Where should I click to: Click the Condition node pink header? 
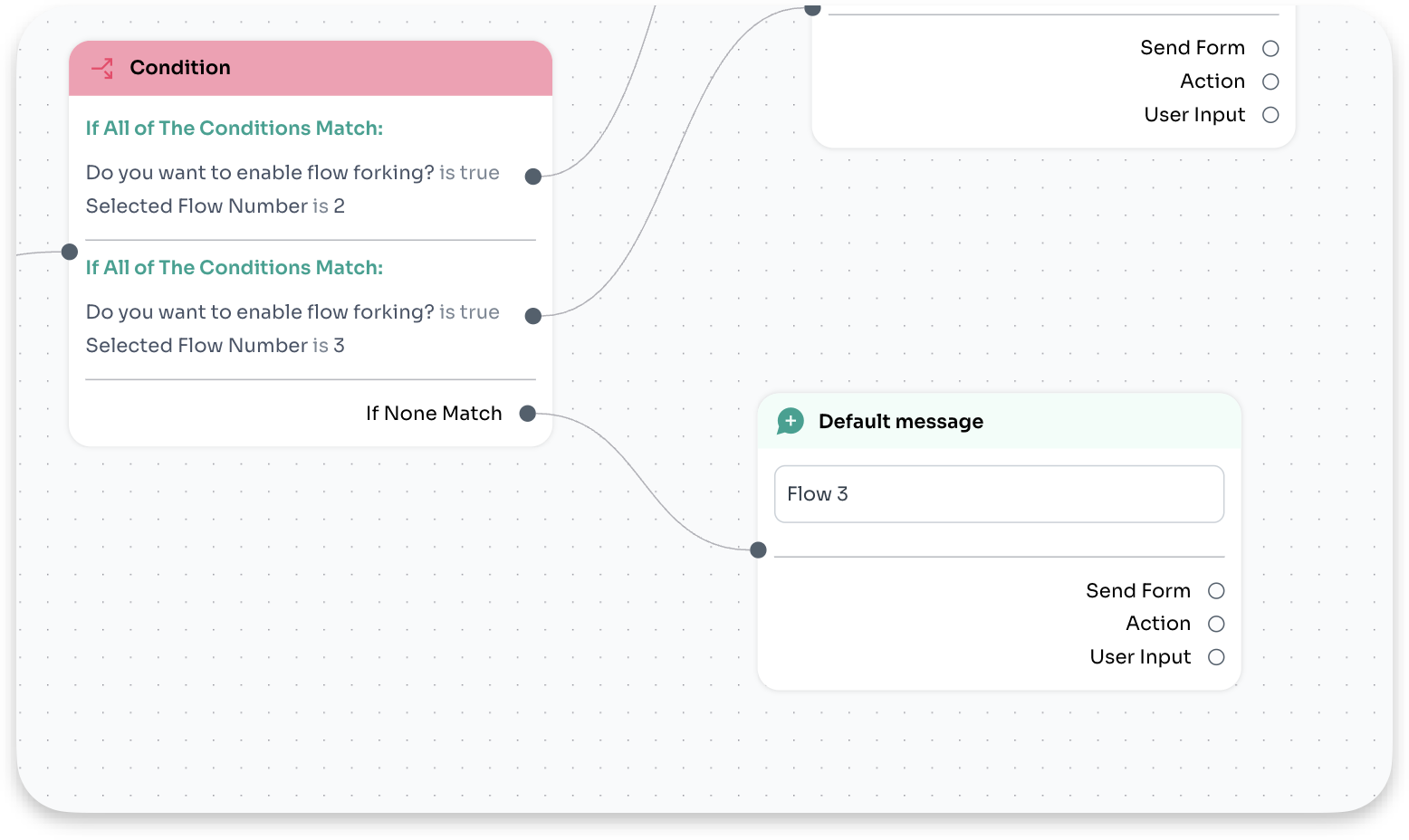click(x=311, y=68)
